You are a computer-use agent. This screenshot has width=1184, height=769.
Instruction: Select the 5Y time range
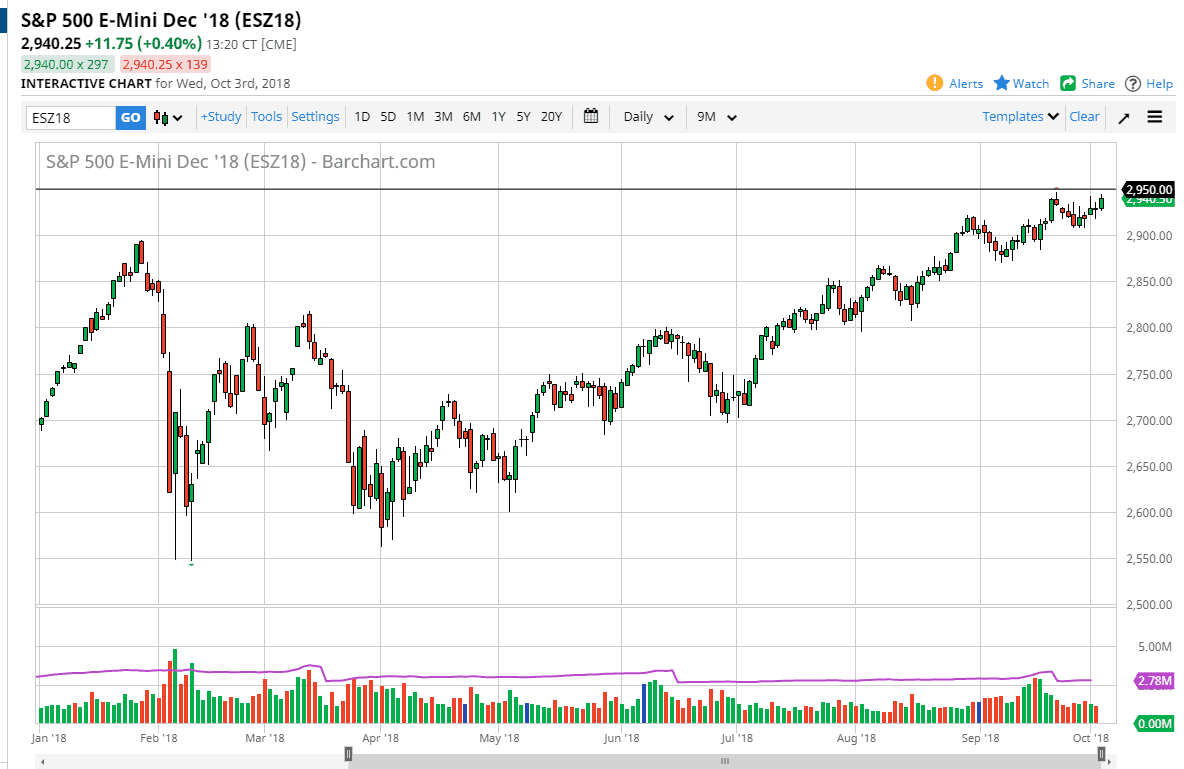(523, 116)
